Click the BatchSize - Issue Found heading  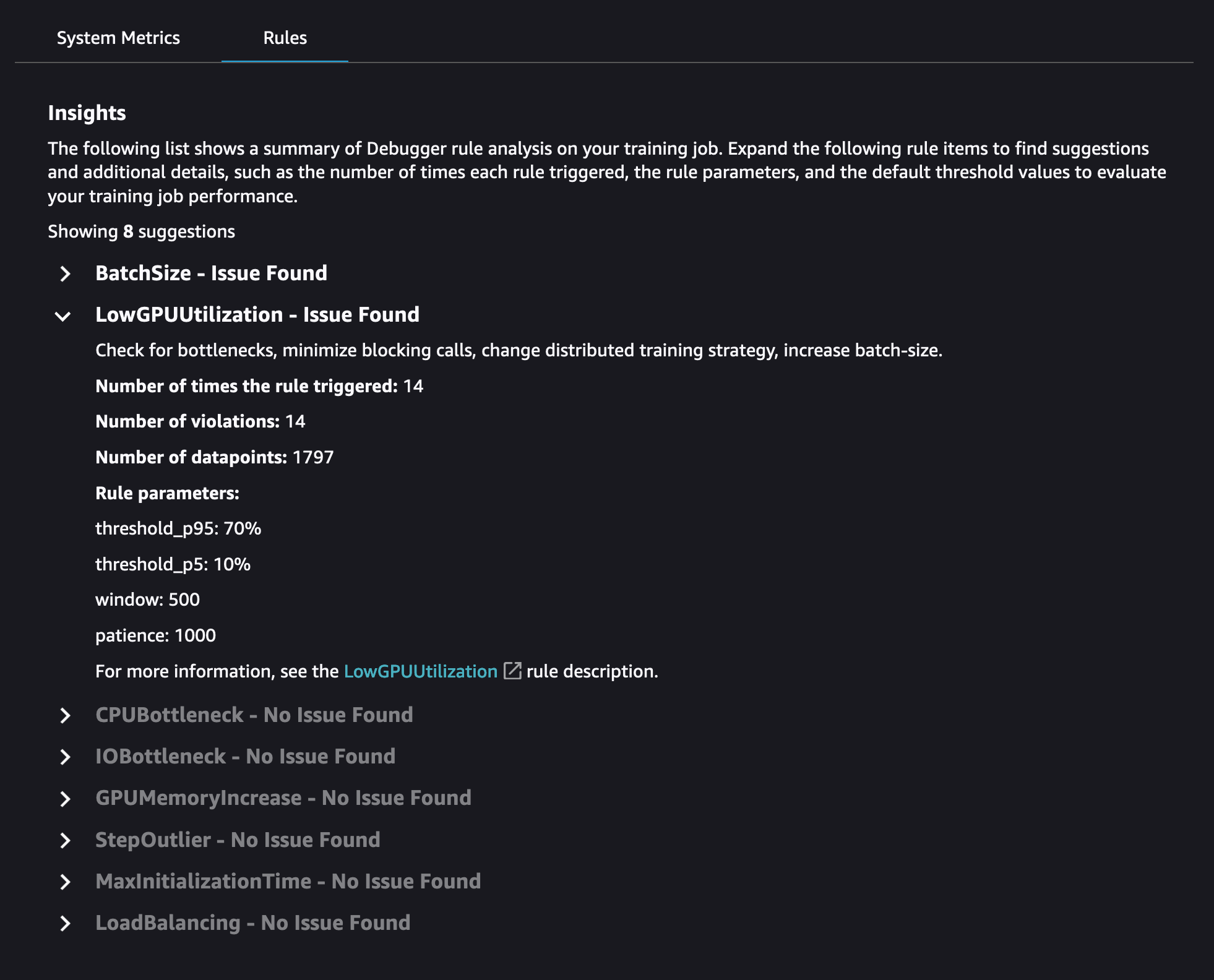tap(211, 273)
